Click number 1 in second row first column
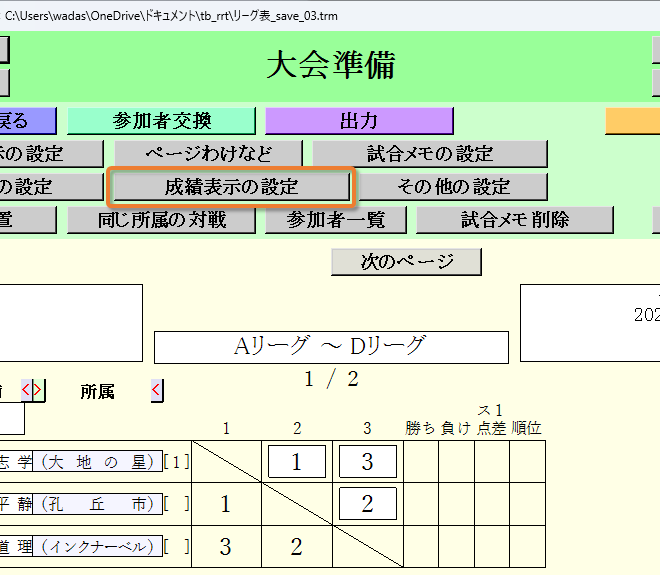 226,504
